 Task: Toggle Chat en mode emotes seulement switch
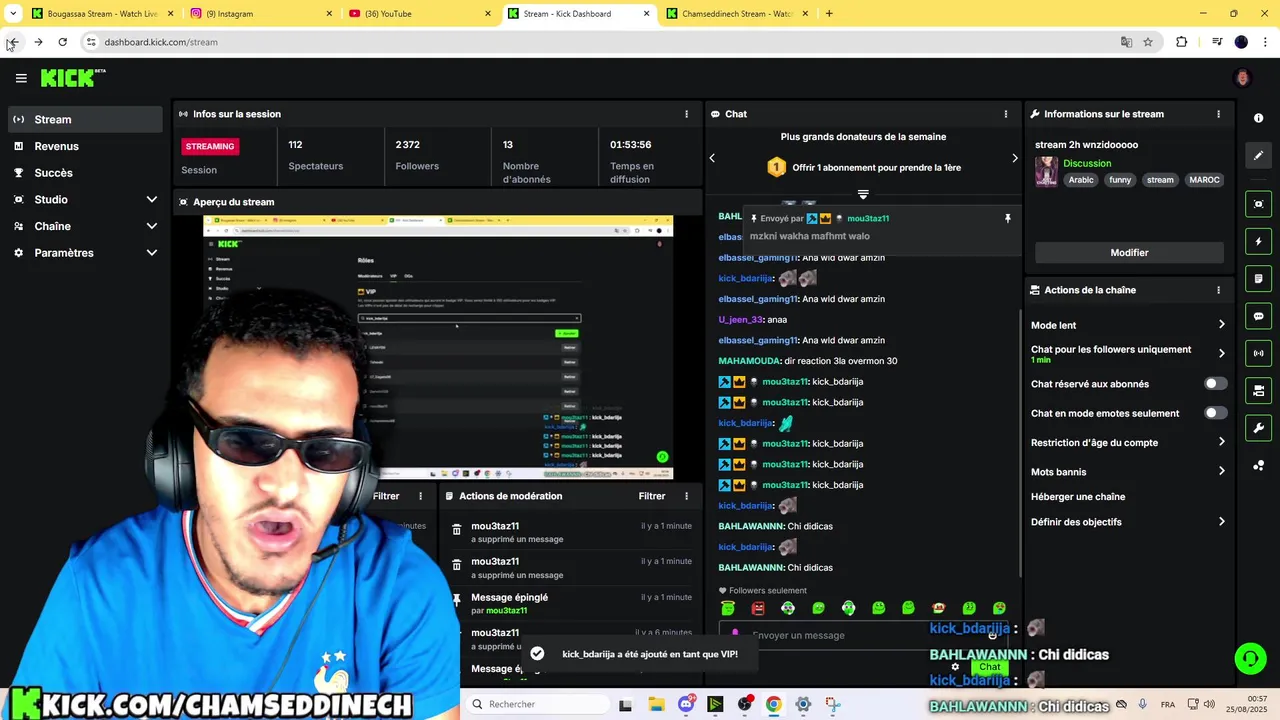[1215, 413]
